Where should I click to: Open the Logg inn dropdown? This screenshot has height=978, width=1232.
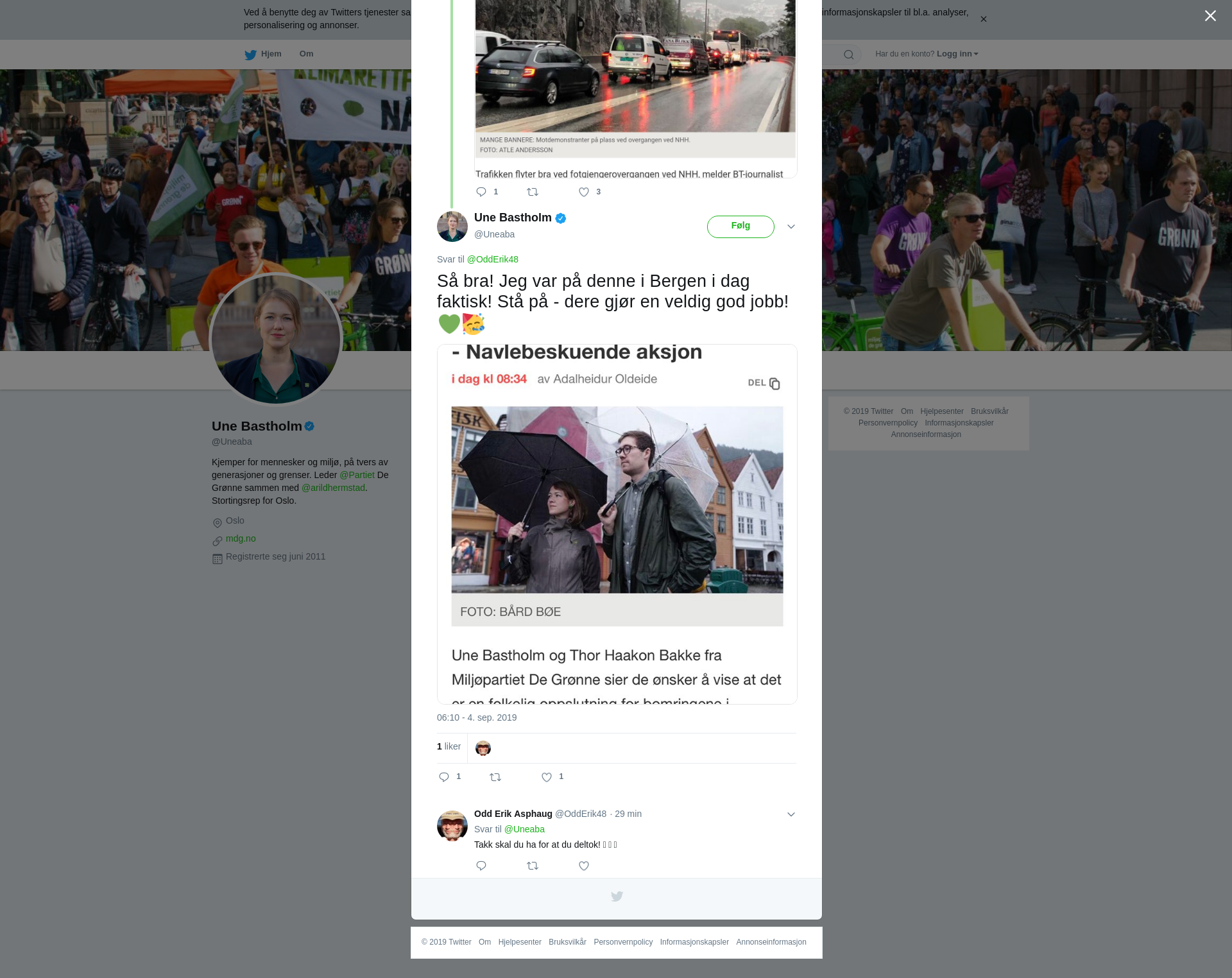(957, 54)
